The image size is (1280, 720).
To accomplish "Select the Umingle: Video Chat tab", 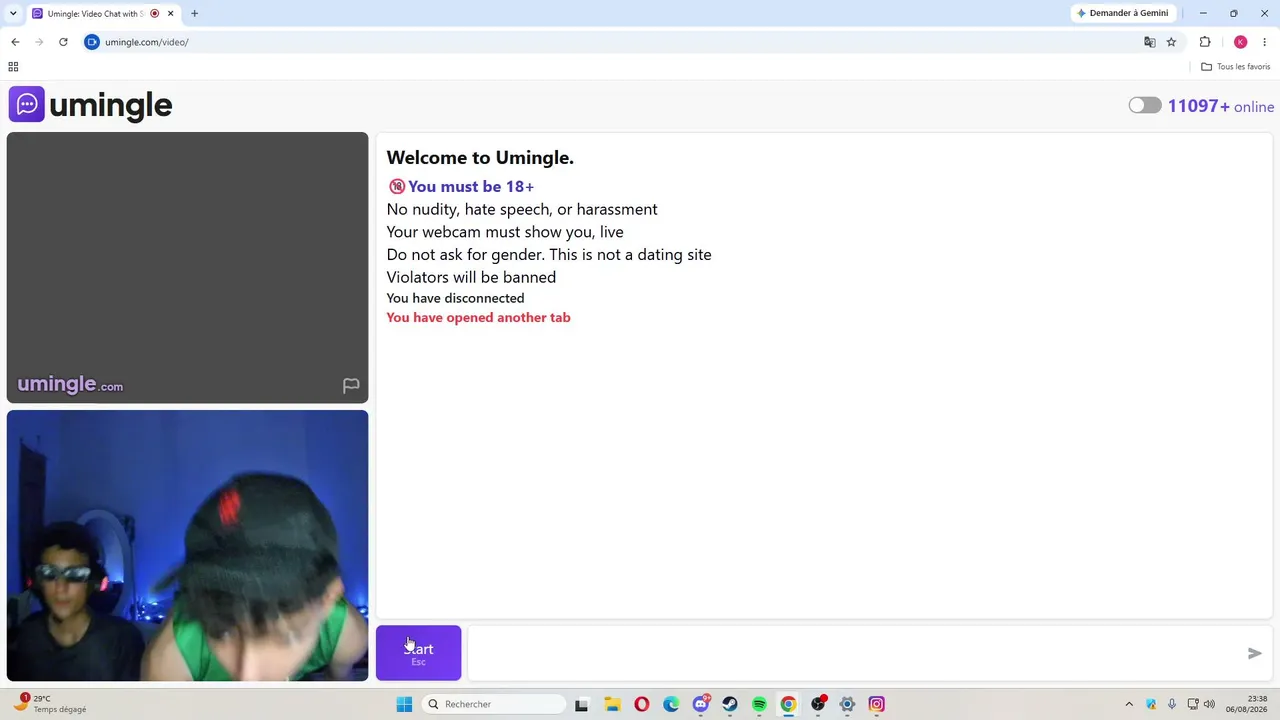I will click(102, 14).
